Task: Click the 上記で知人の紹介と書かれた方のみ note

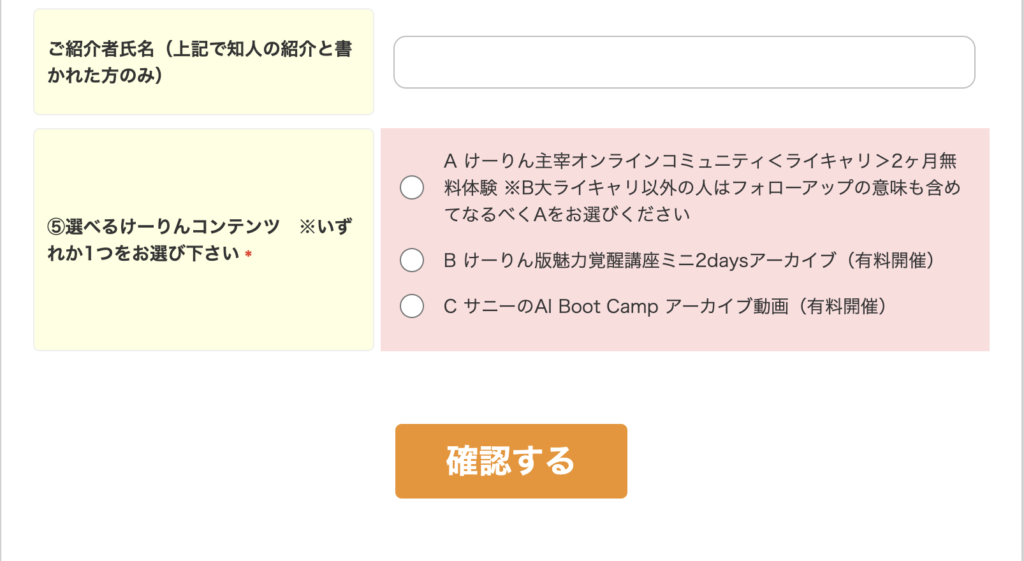Action: tap(200, 62)
